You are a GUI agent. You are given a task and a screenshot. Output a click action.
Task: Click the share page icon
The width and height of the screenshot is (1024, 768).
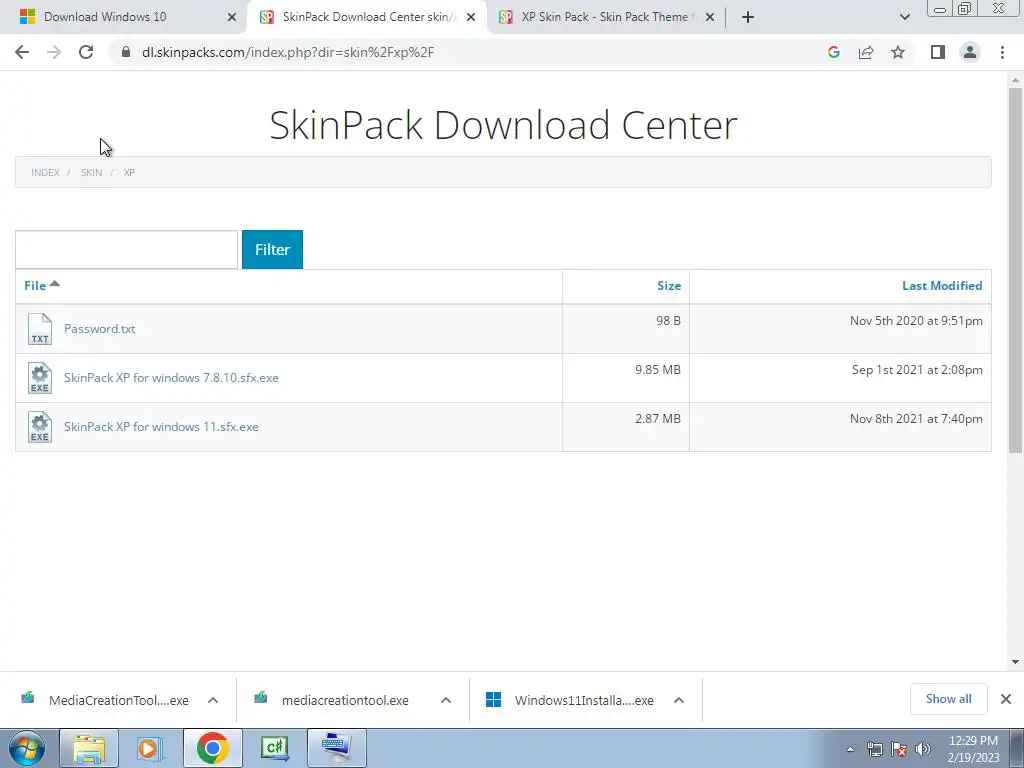tap(866, 52)
